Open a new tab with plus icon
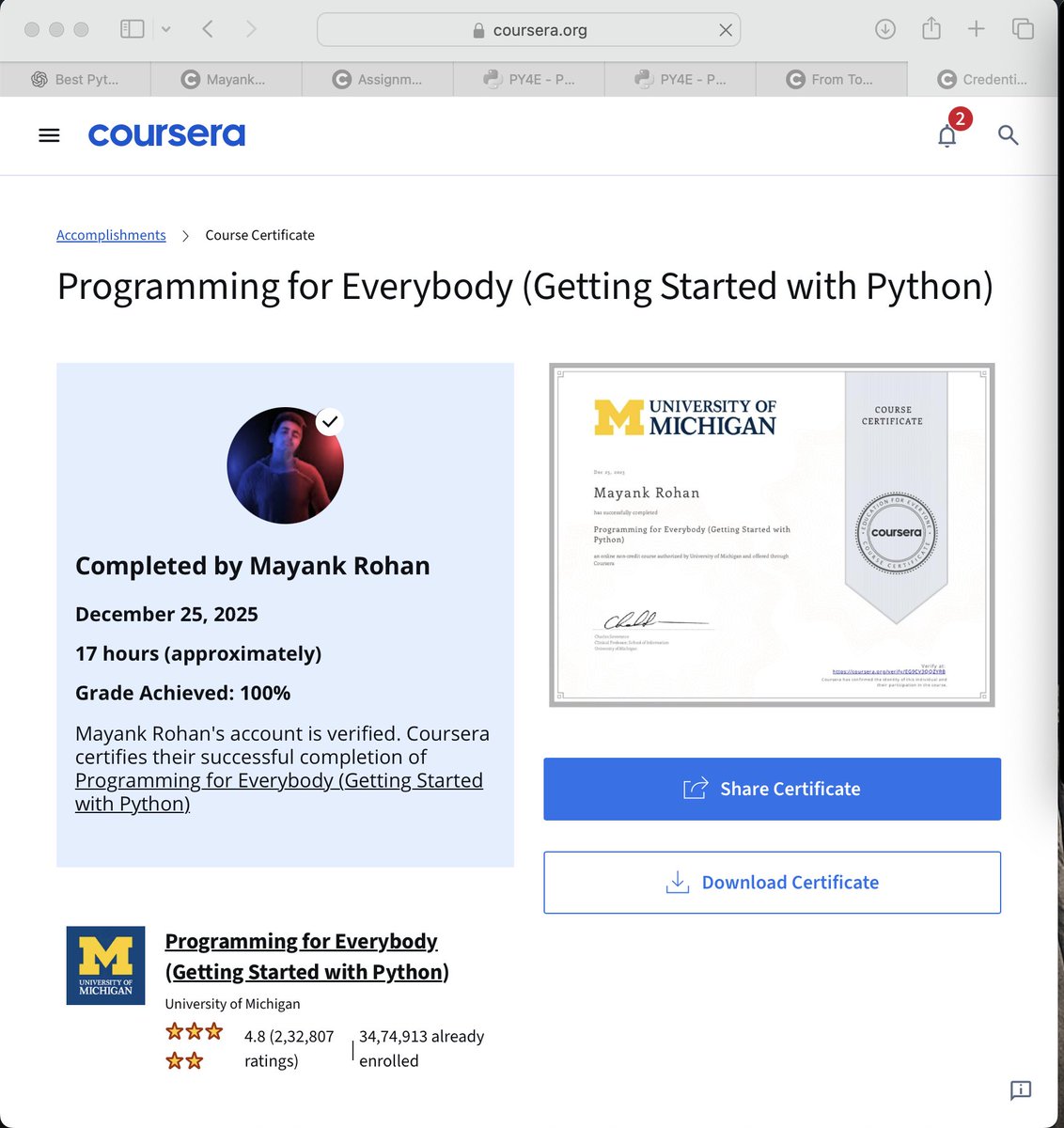This screenshot has height=1128, width=1064. click(x=977, y=29)
